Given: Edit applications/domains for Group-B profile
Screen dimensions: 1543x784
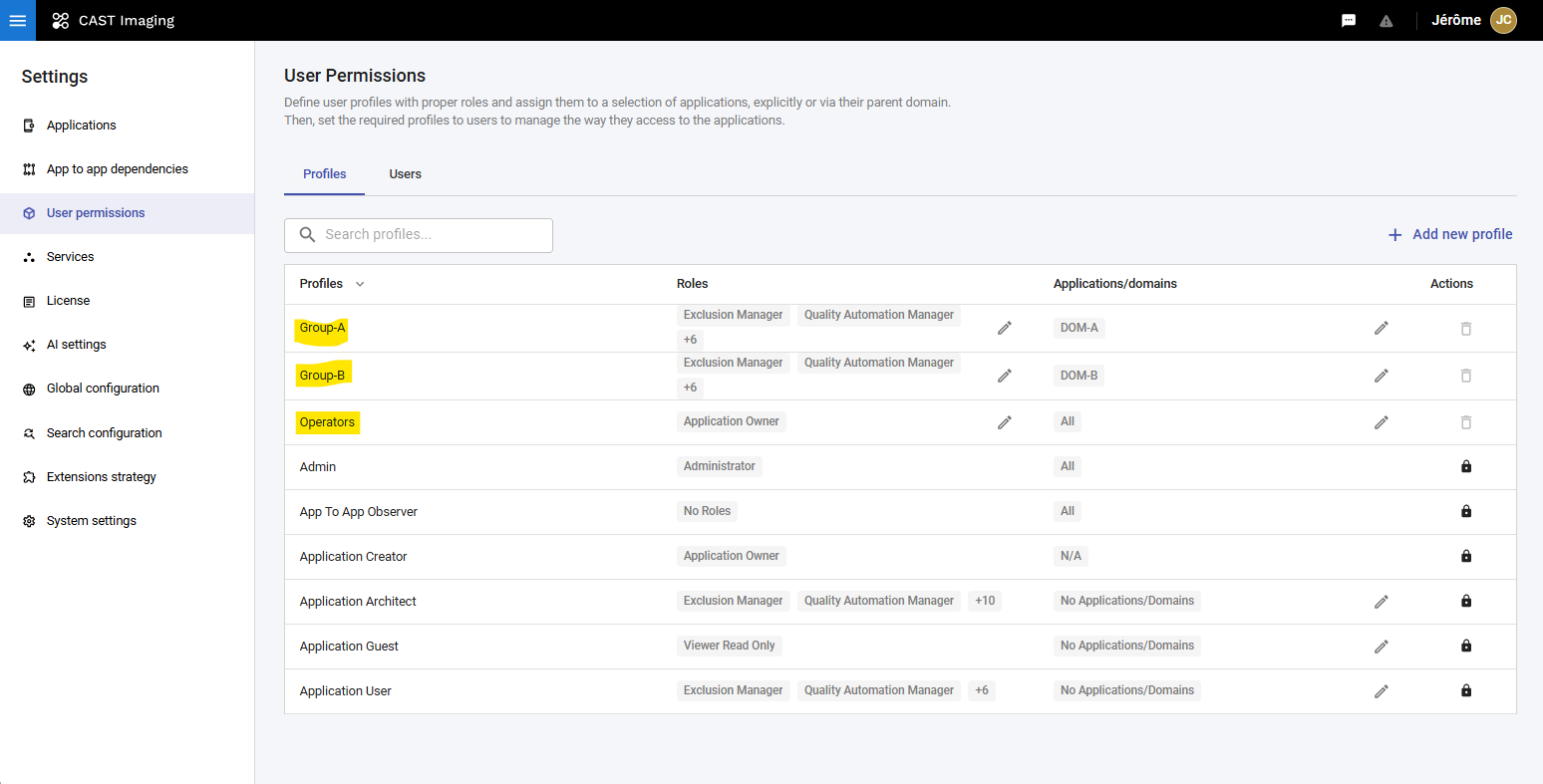Looking at the screenshot, I should point(1382,376).
